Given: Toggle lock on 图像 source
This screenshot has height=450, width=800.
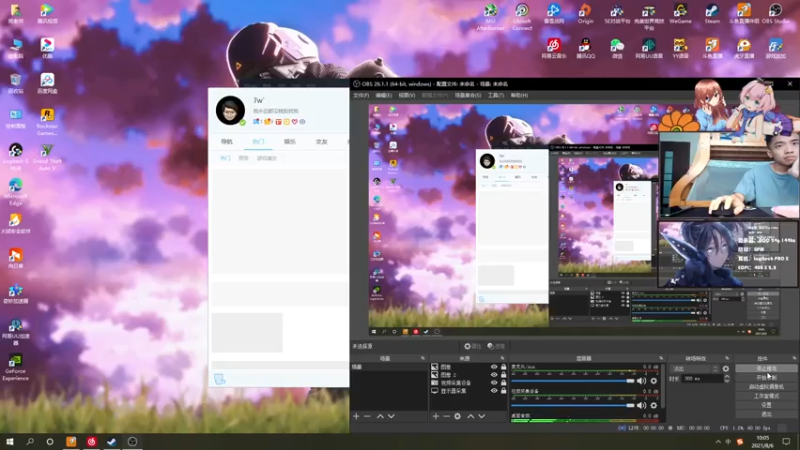Looking at the screenshot, I should pyautogui.click(x=504, y=367).
